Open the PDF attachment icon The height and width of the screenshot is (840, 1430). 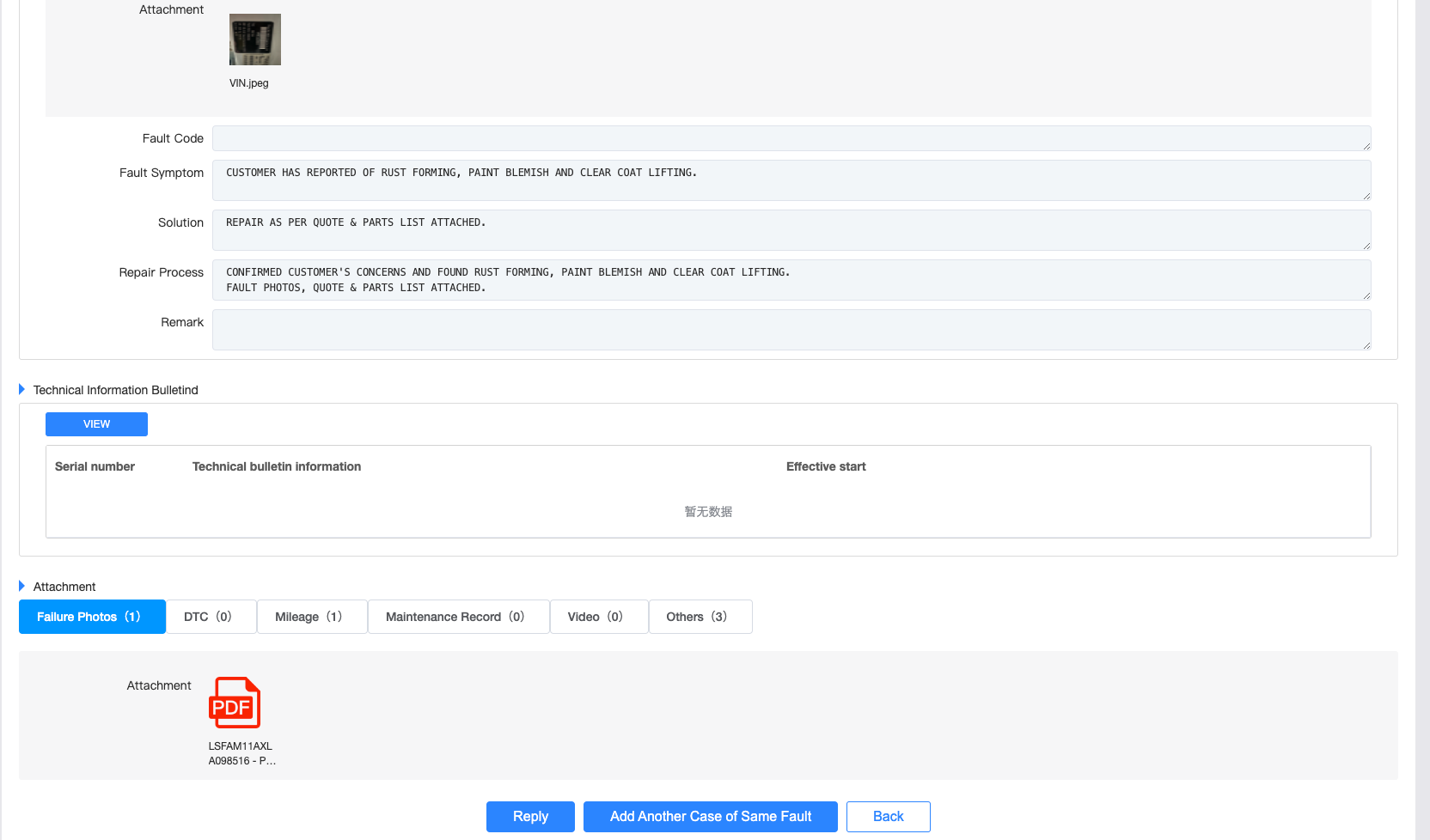(x=235, y=703)
